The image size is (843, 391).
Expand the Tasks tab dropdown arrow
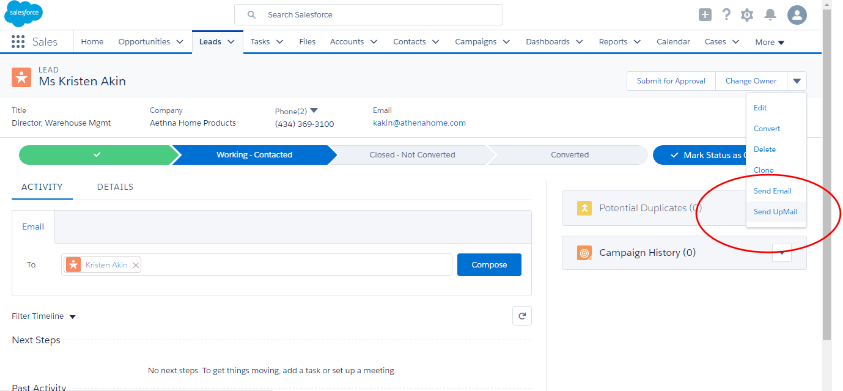[x=280, y=41]
